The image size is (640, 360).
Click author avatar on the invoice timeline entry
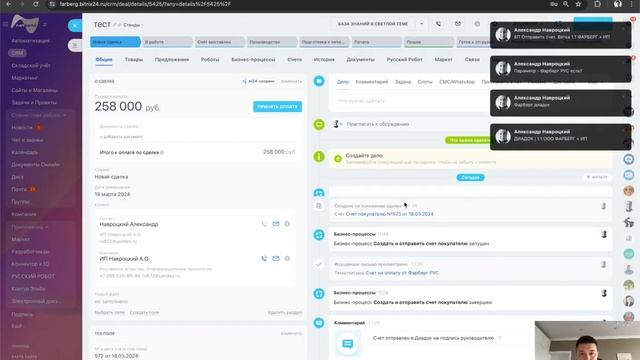pos(604,206)
